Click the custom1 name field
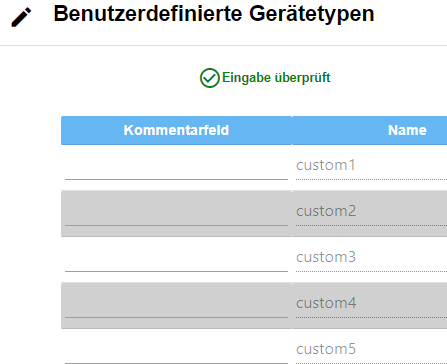Screen dimensions: 447x364 coord(371,166)
